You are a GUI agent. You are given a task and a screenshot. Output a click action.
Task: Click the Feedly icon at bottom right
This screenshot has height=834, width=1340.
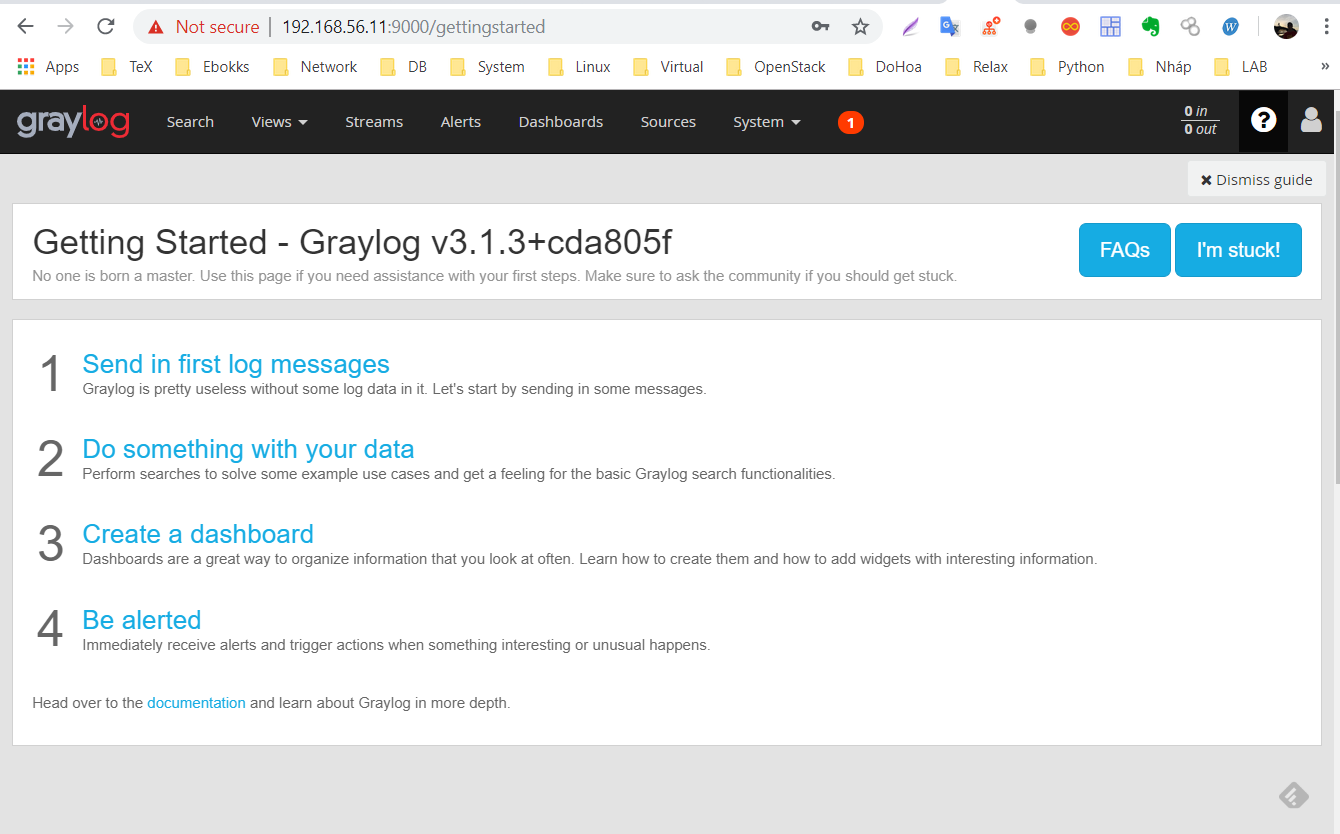1294,795
